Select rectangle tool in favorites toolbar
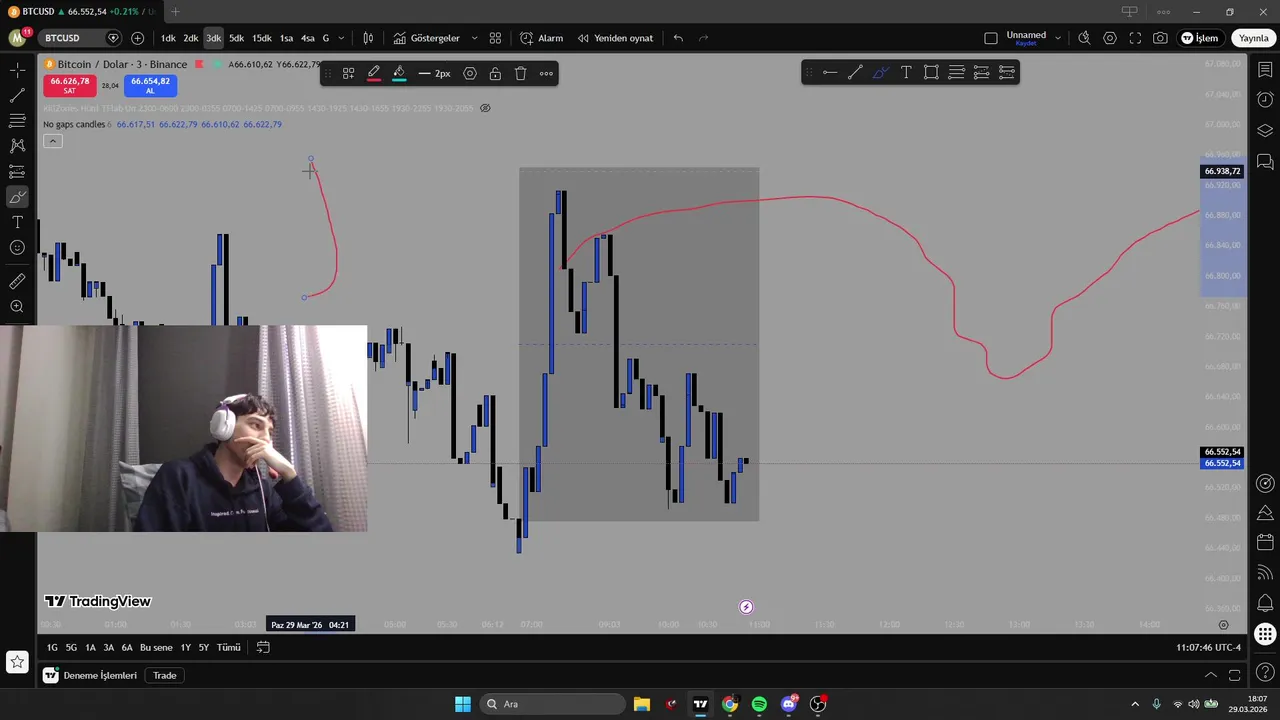Screen dimensions: 1280x720 coord(931,72)
